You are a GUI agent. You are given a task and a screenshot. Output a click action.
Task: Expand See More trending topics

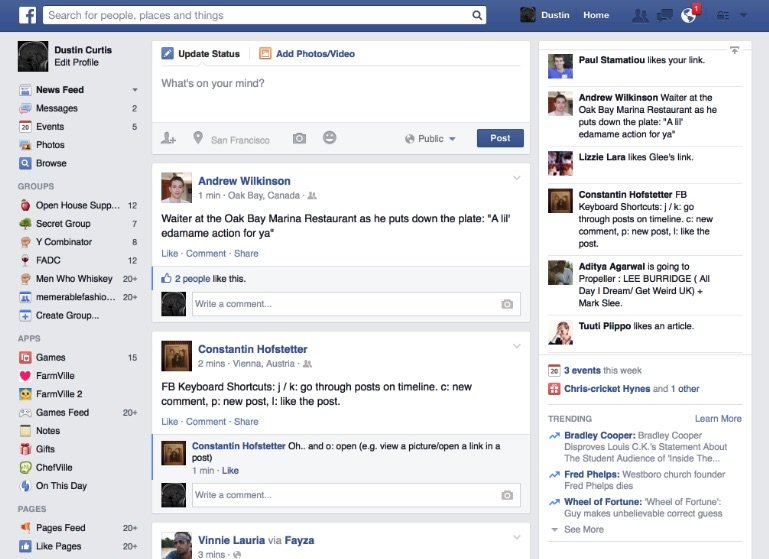click(x=583, y=529)
